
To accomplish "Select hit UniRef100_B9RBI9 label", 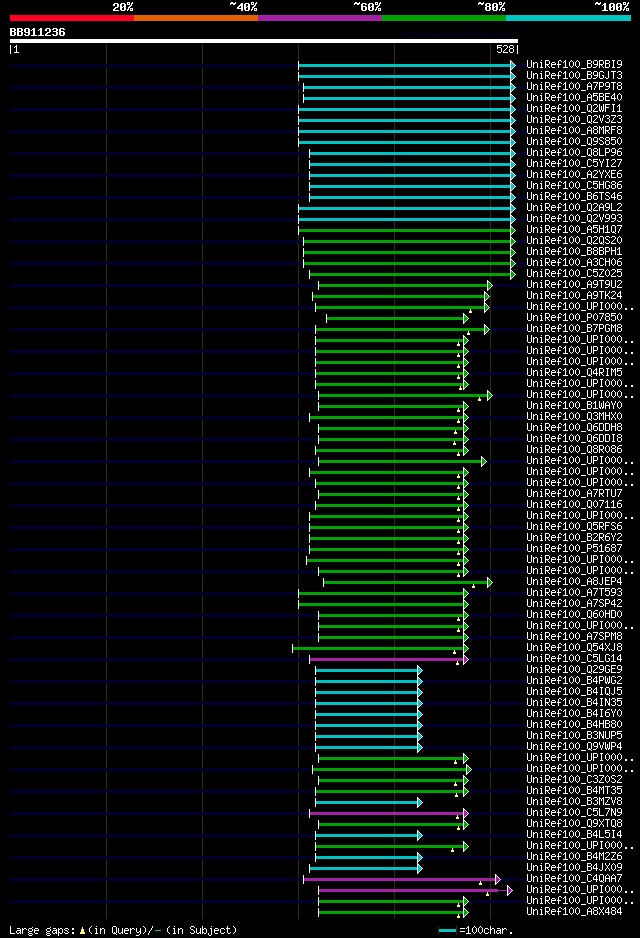I will tap(574, 64).
